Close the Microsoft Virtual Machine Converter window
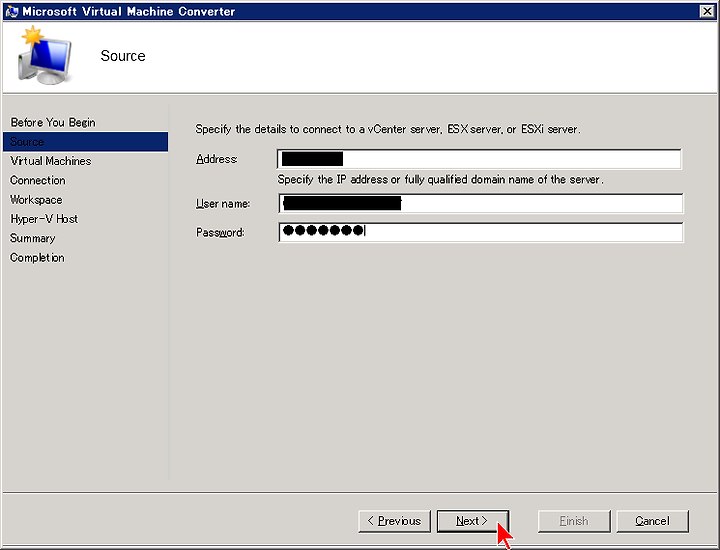Viewport: 720px width, 550px height. (x=707, y=11)
